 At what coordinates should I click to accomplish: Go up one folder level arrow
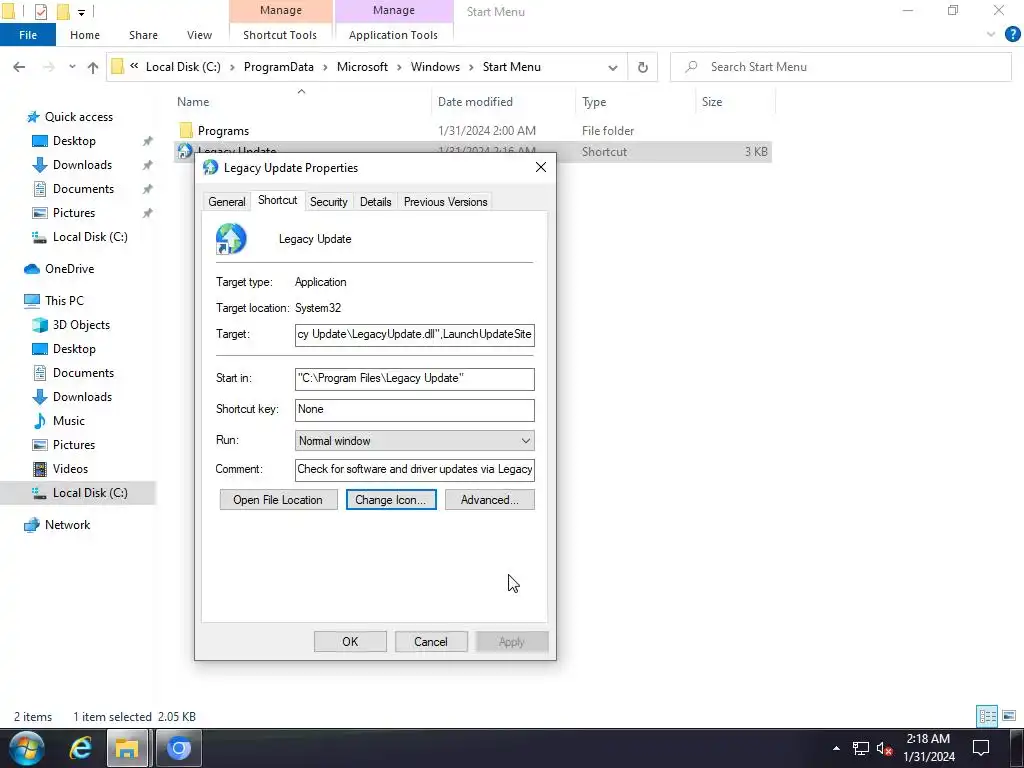point(93,67)
